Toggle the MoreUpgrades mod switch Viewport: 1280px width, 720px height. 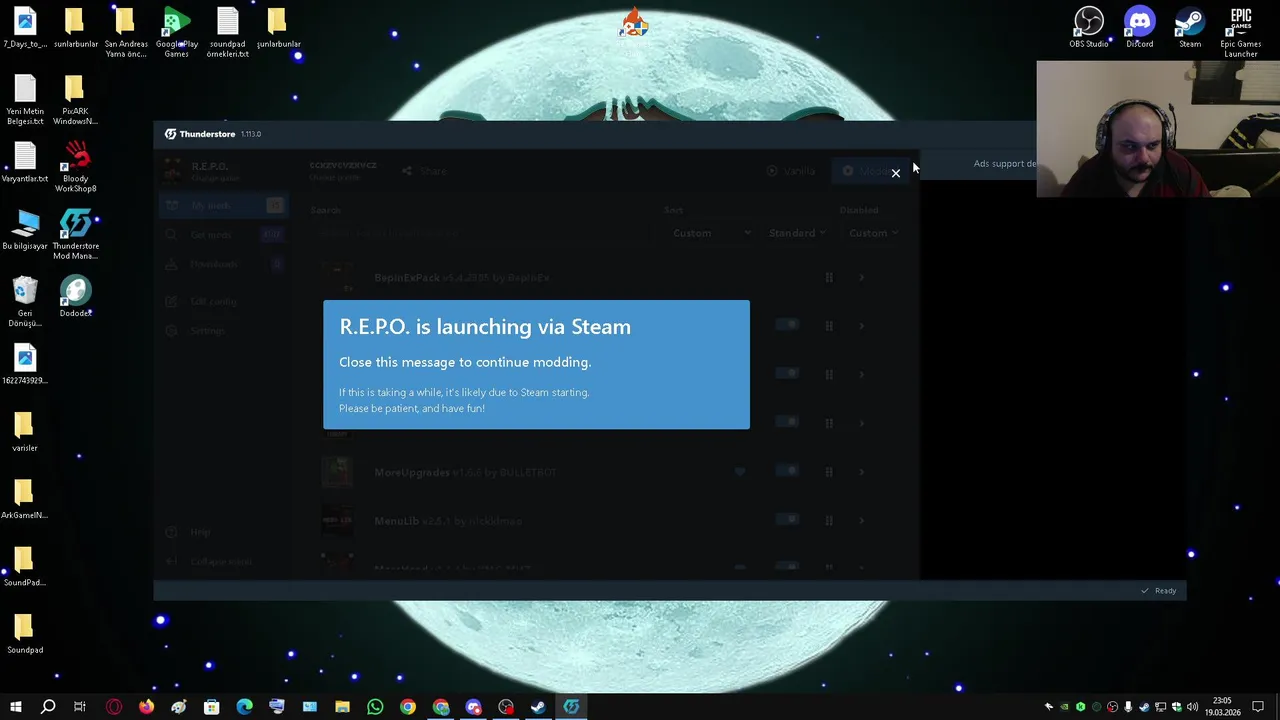coord(788,471)
